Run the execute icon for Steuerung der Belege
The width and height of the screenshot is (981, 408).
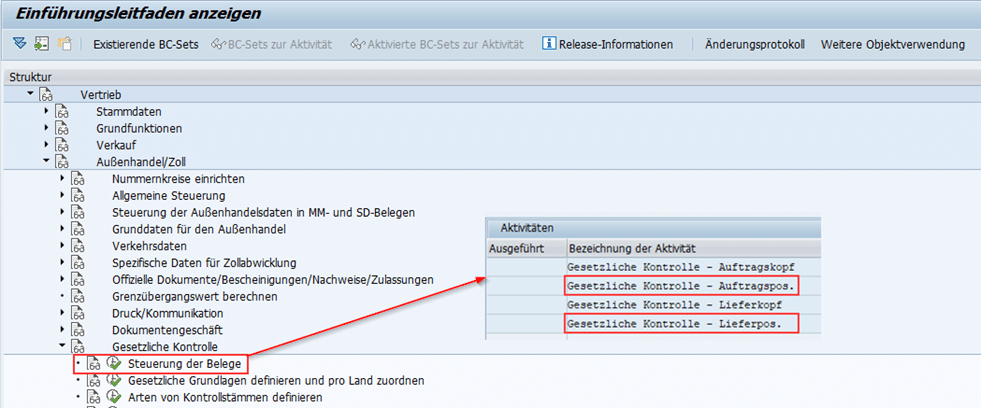pyautogui.click(x=112, y=363)
